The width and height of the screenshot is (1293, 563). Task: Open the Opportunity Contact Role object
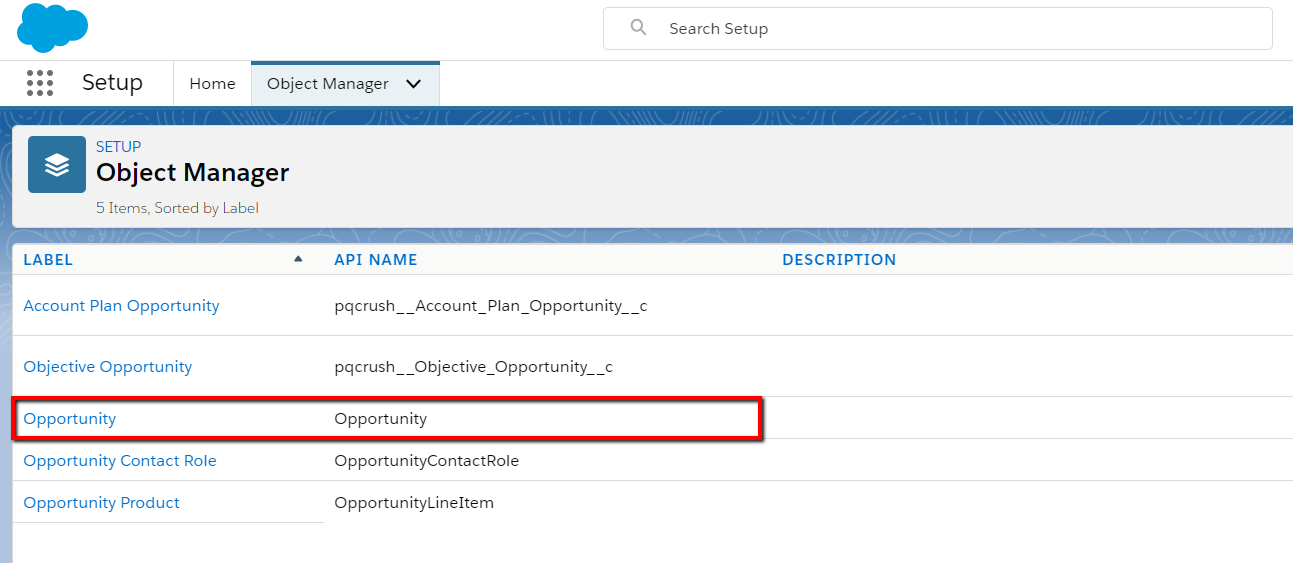point(120,461)
